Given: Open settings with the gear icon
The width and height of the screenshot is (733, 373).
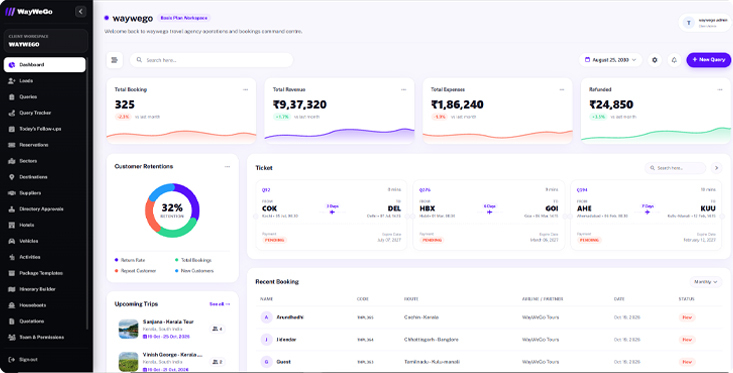Looking at the screenshot, I should pos(654,60).
